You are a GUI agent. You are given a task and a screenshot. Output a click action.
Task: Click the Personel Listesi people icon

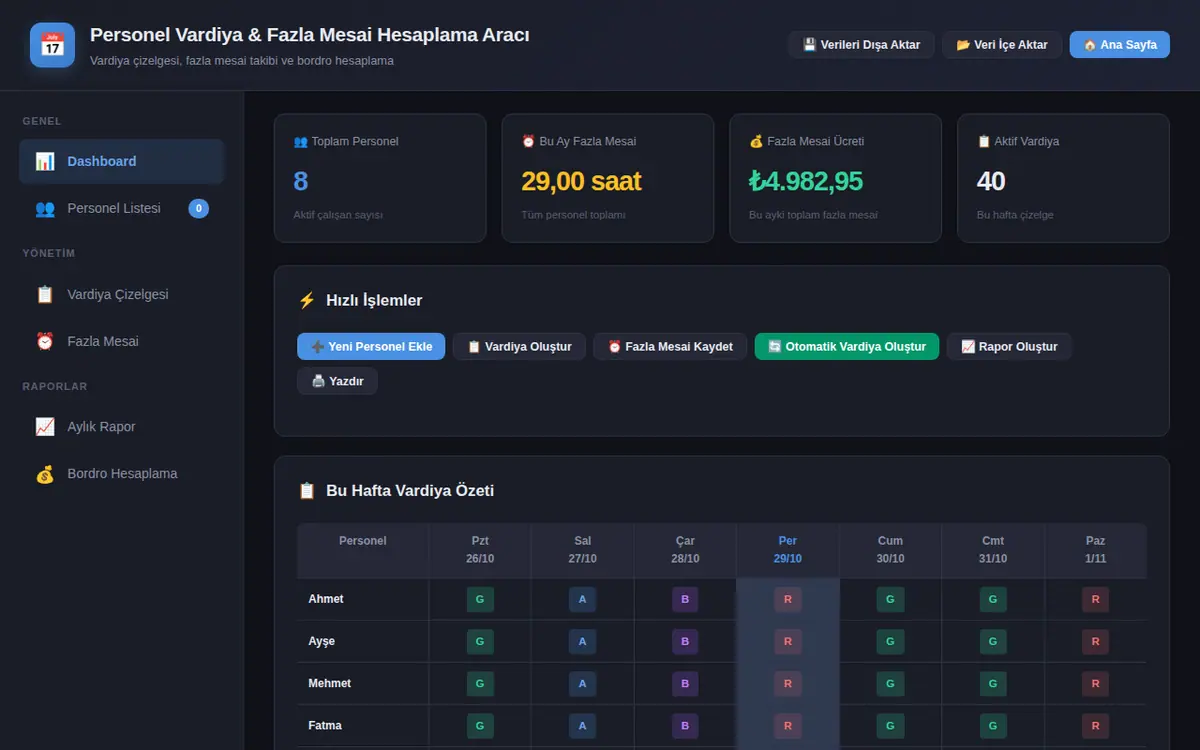(x=45, y=208)
